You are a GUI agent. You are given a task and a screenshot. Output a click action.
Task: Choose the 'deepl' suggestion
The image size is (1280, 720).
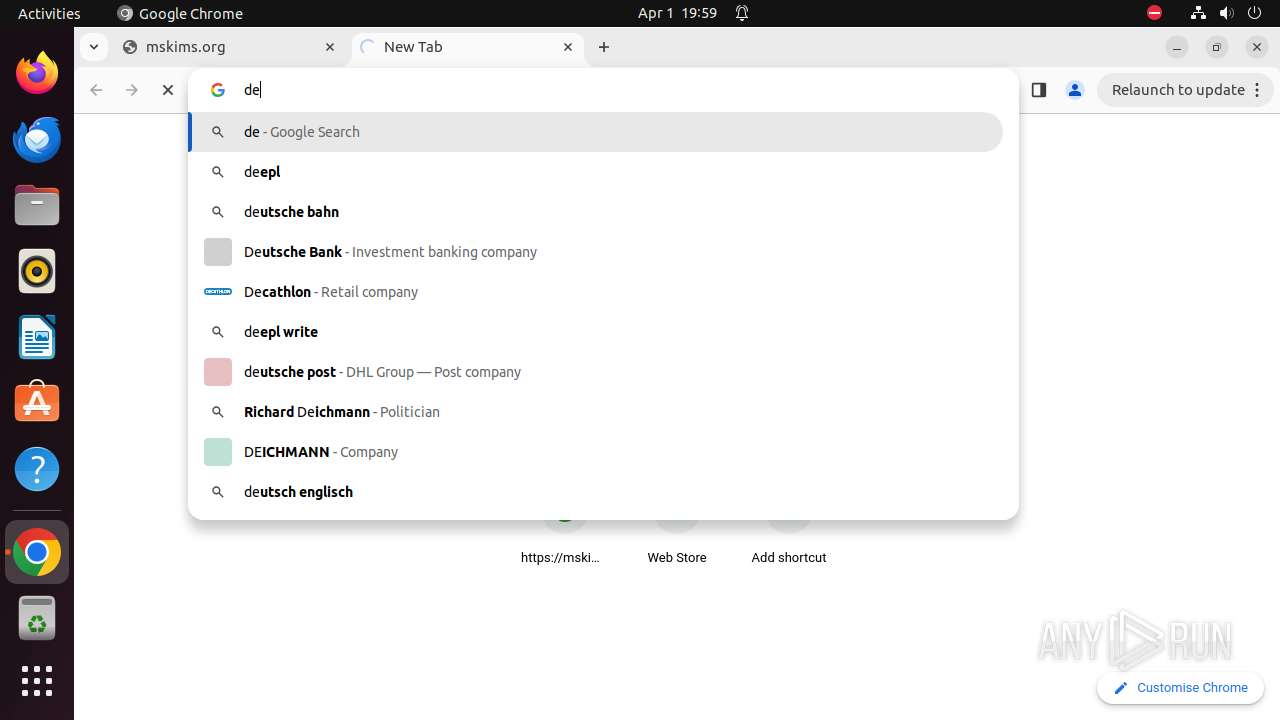(x=596, y=172)
